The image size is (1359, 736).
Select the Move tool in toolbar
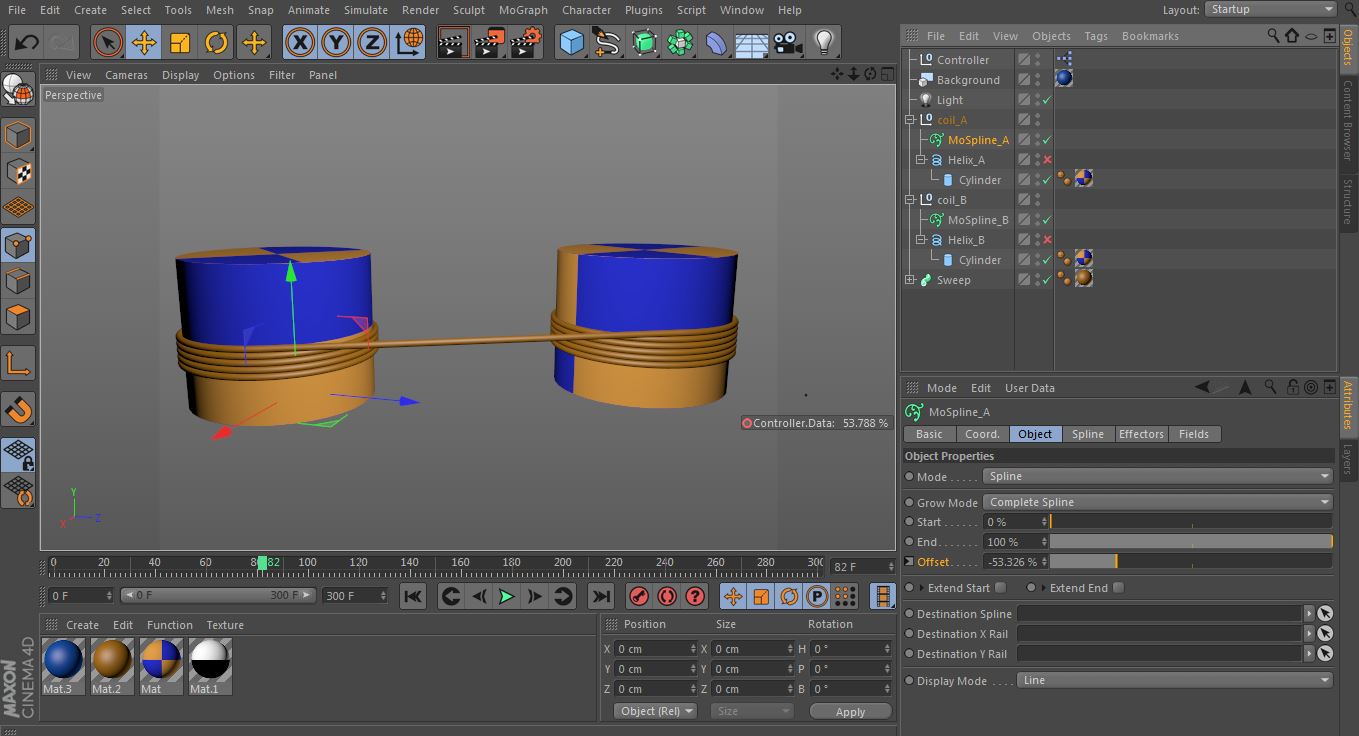point(144,43)
